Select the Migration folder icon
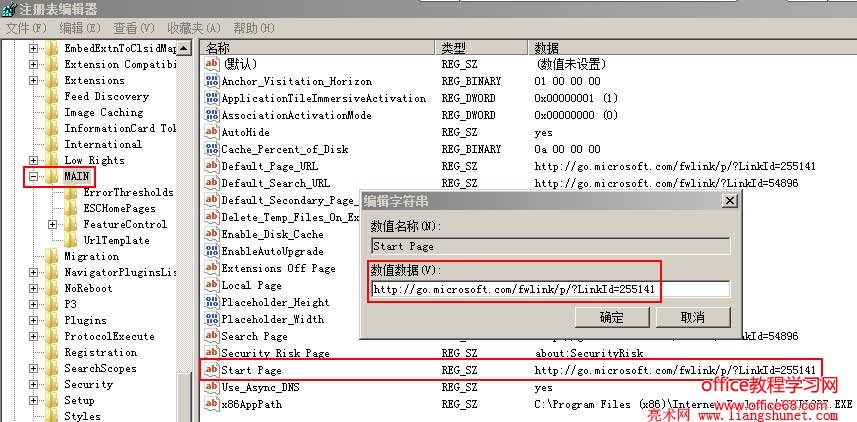The width and height of the screenshot is (857, 422). pos(51,256)
